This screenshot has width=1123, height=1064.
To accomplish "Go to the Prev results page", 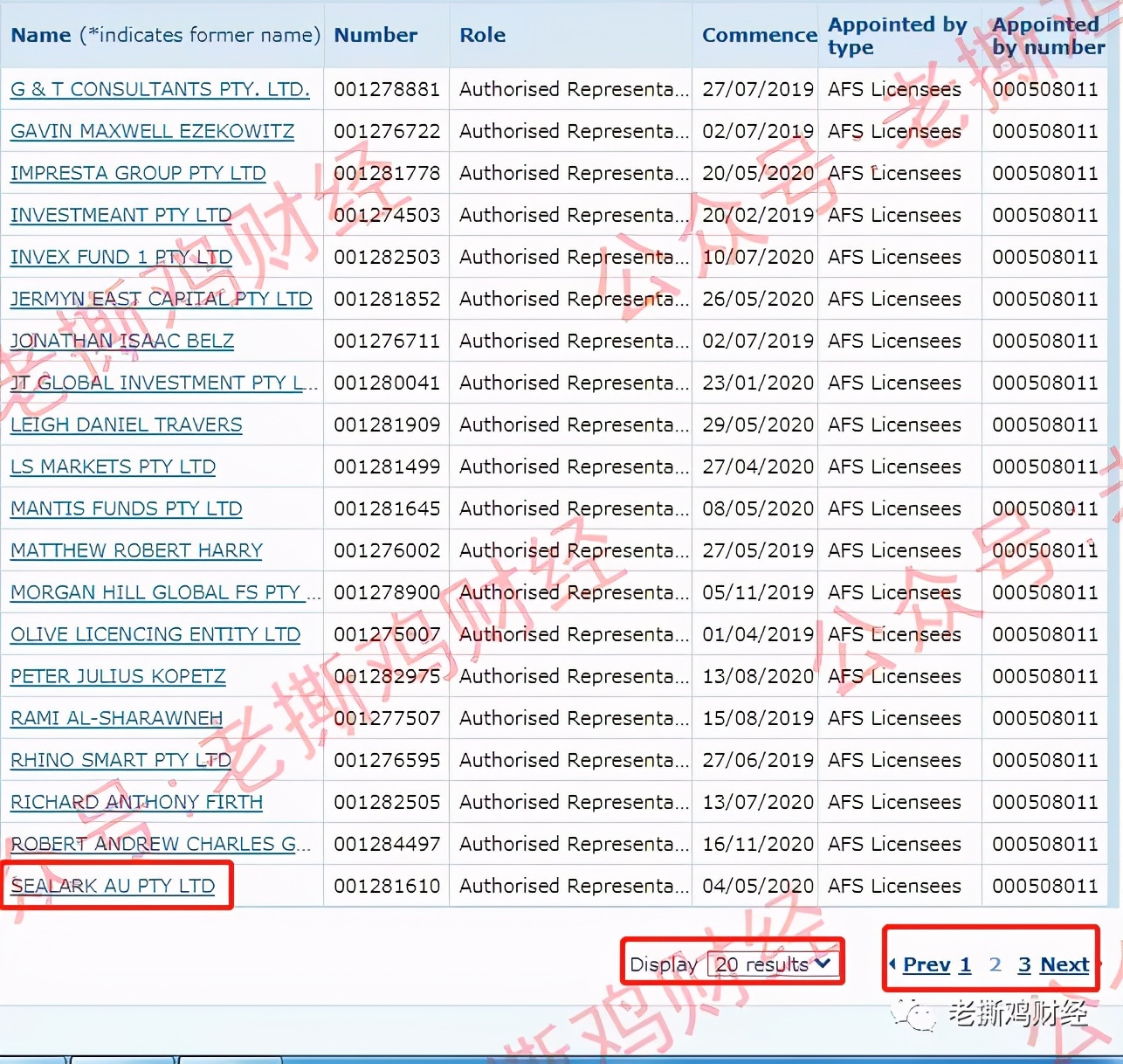I will tap(927, 964).
